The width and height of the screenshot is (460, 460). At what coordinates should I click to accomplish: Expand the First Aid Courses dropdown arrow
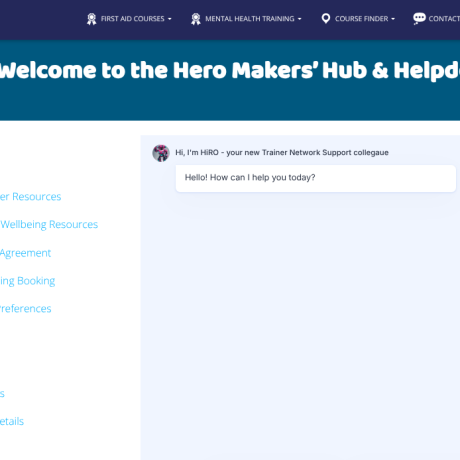(170, 19)
